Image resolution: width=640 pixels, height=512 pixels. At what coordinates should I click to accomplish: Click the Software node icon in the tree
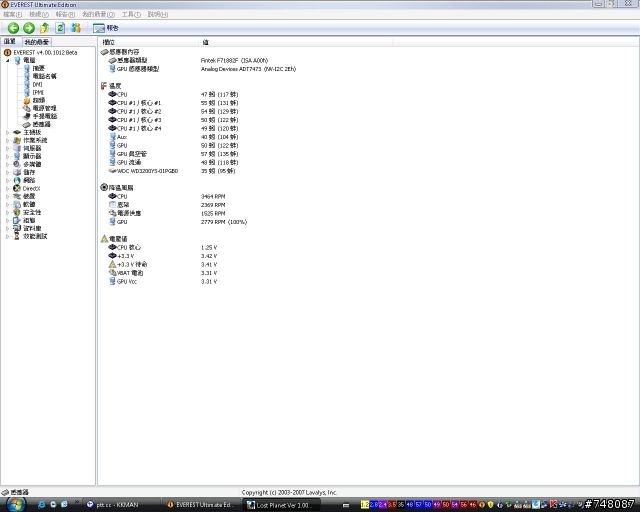pyautogui.click(x=17, y=204)
